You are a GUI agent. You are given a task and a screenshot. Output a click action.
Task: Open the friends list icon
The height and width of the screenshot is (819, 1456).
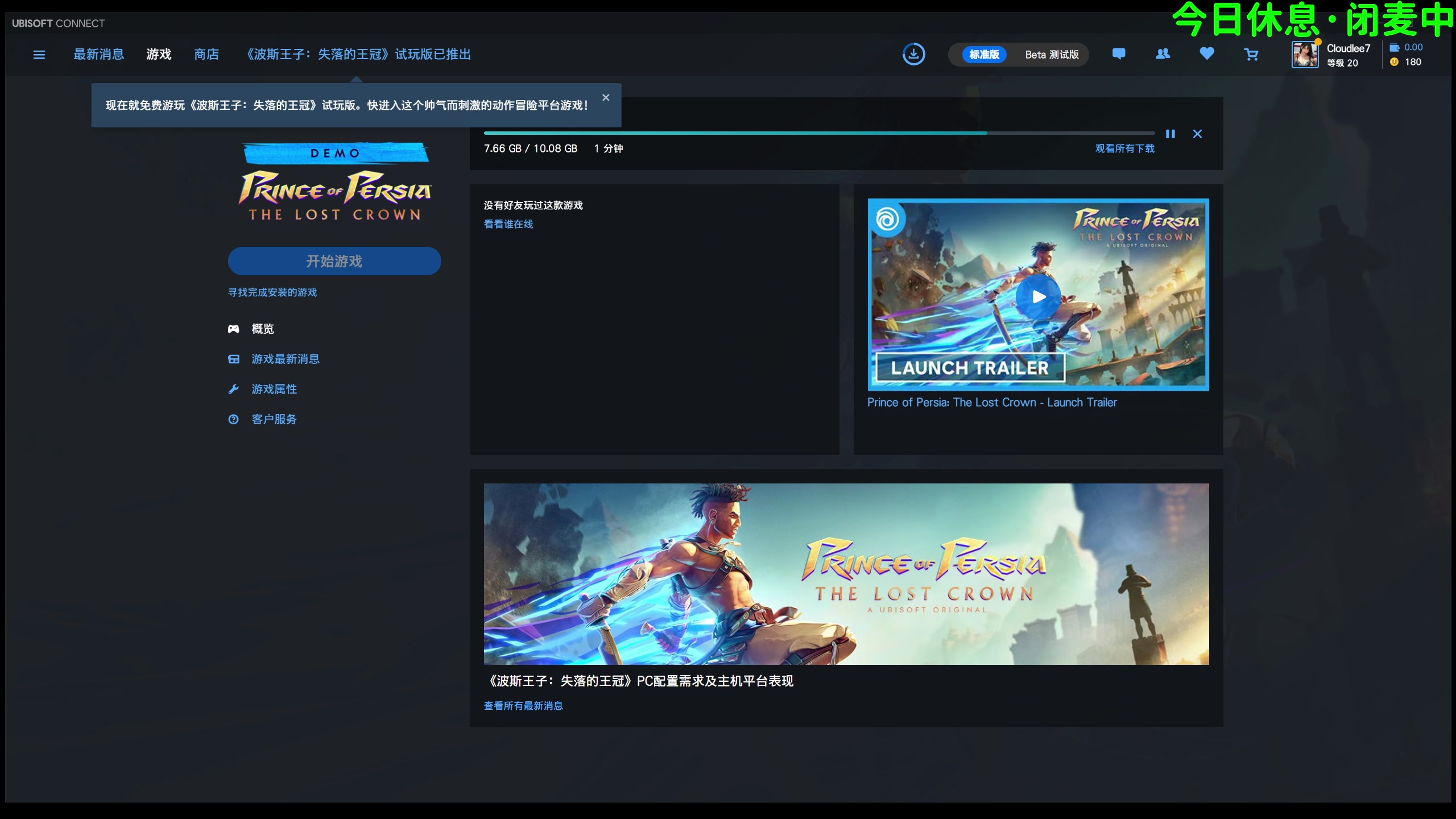tap(1163, 54)
